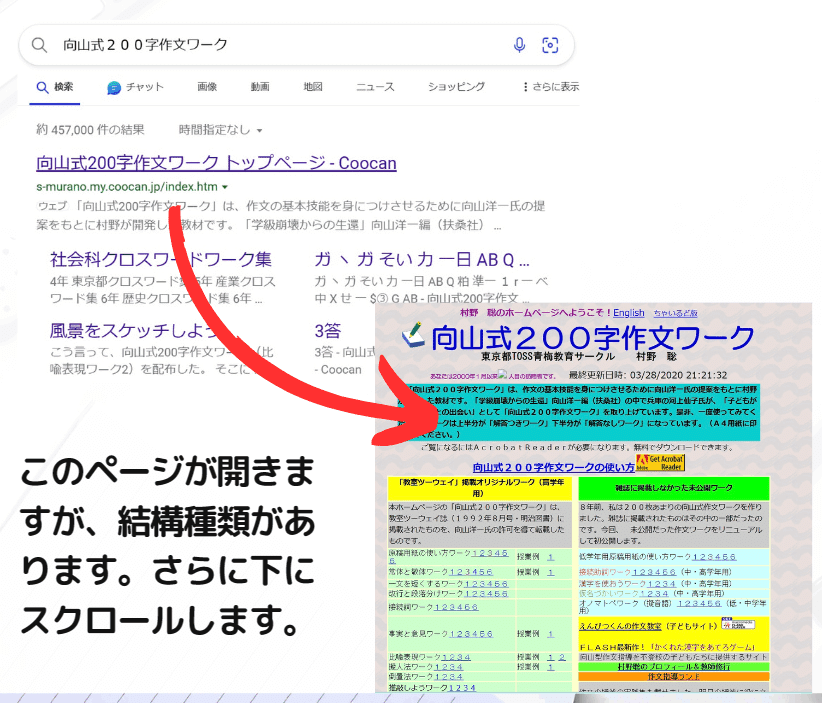Click the s-murano.my.coocan.jp/index.htm URL text

127,187
